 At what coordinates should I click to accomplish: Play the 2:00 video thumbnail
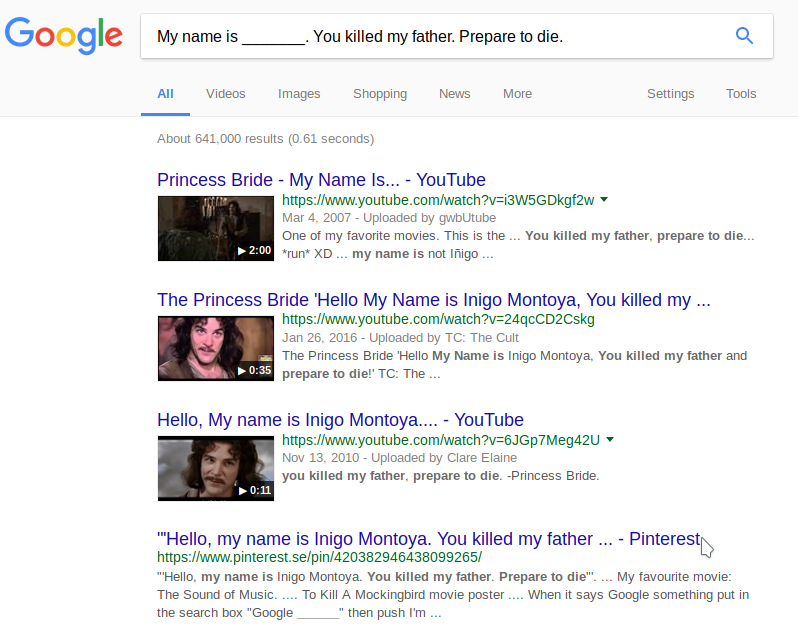click(x=215, y=228)
